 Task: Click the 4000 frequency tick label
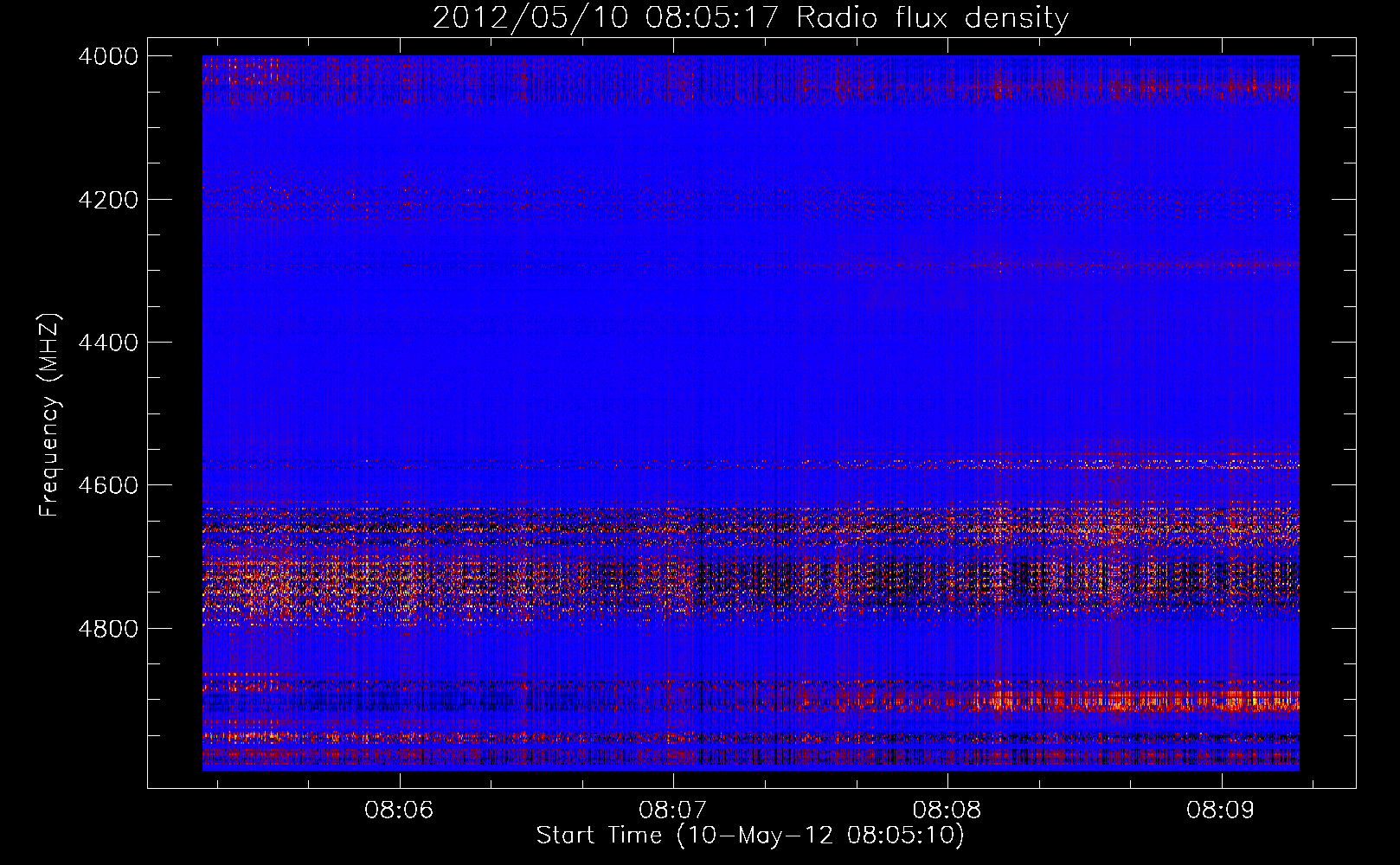[x=108, y=56]
